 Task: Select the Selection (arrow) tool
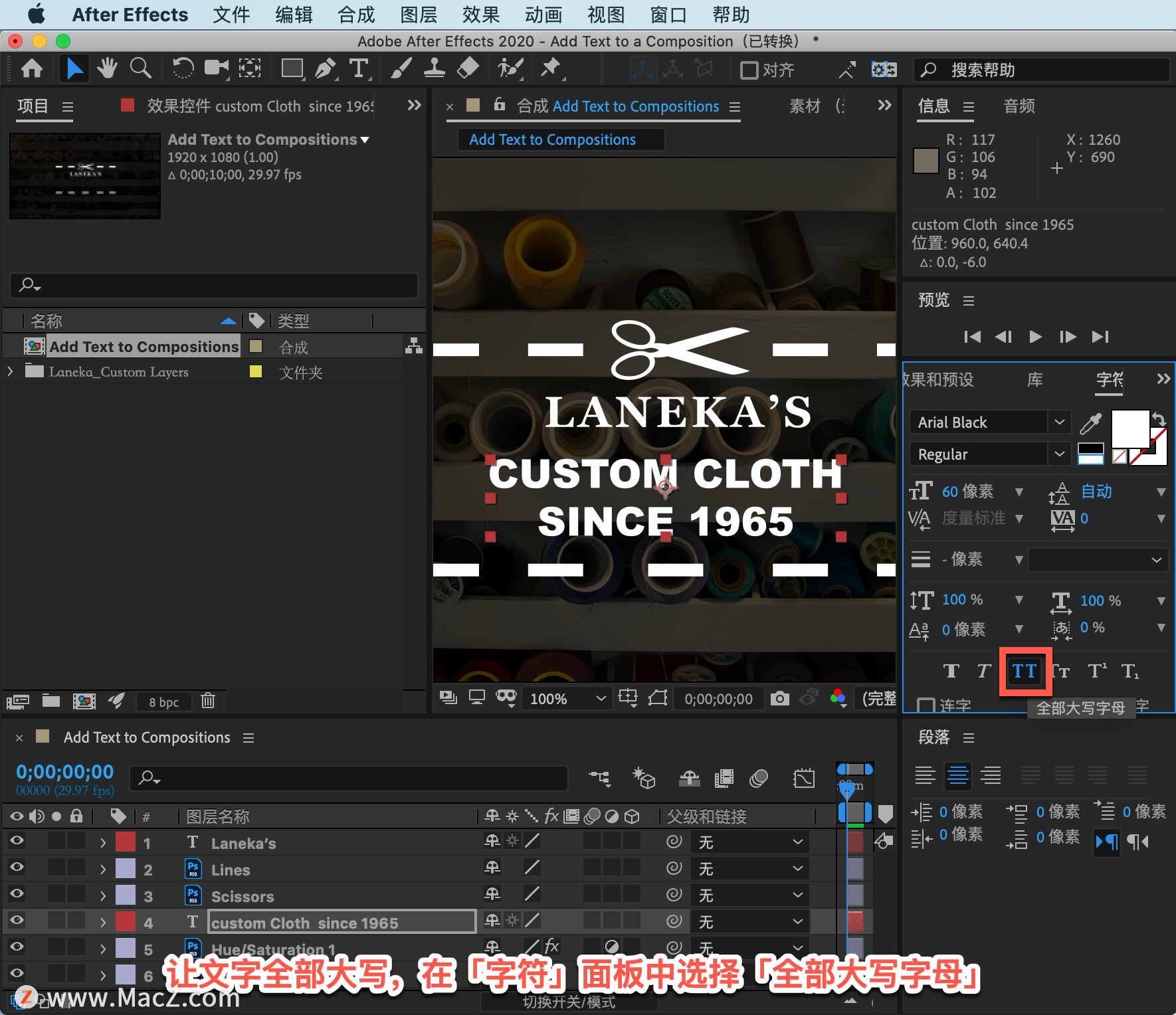74,68
